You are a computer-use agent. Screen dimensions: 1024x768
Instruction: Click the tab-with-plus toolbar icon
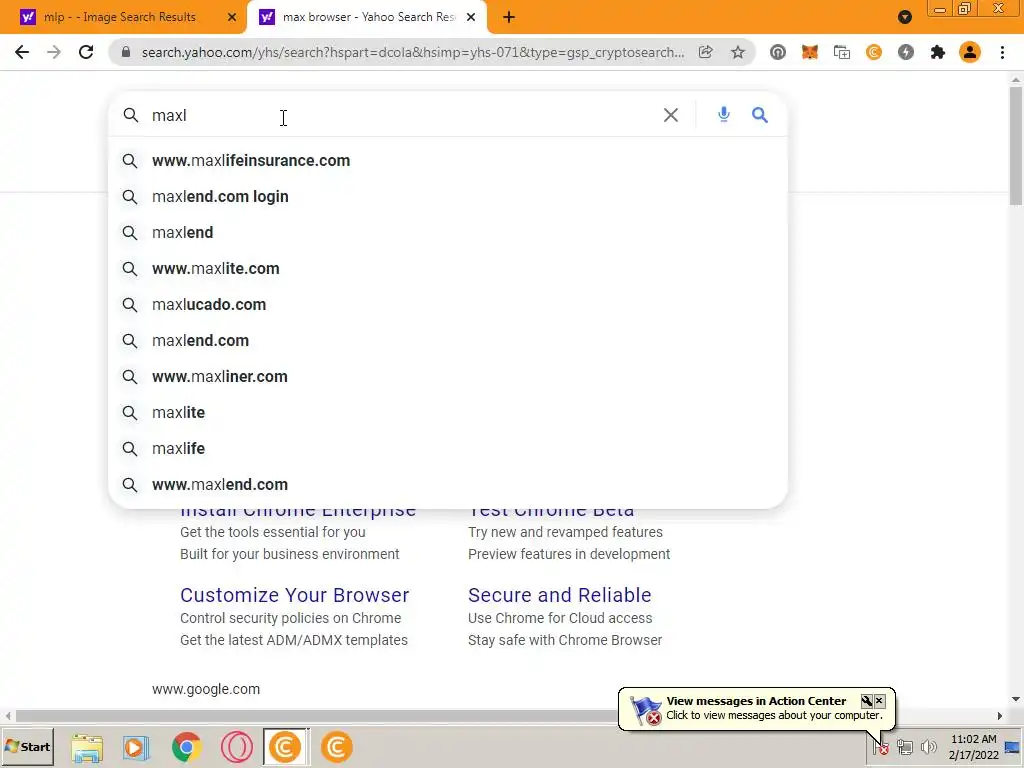click(x=842, y=52)
